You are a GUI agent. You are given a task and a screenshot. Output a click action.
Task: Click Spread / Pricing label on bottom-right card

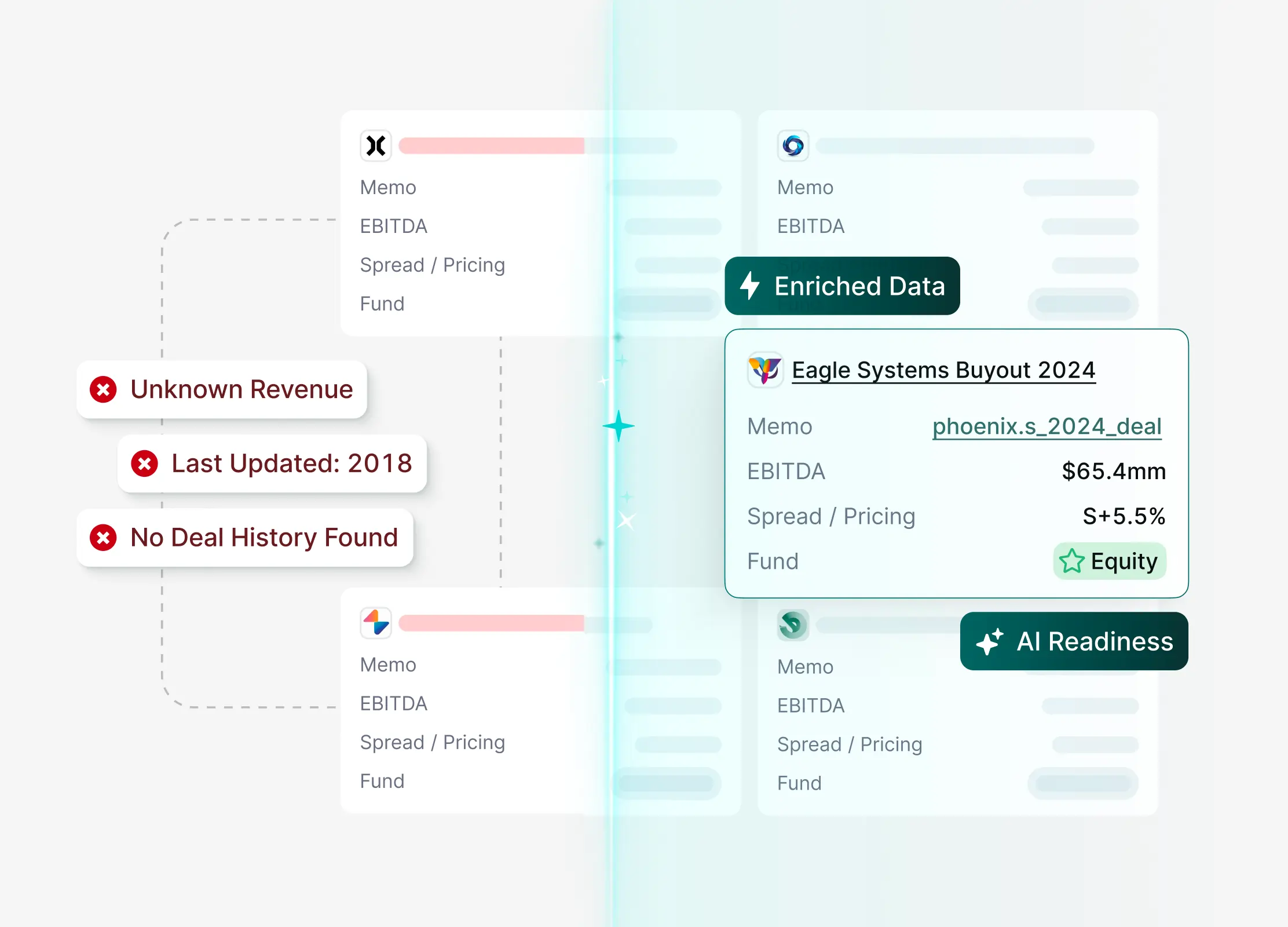coord(850,745)
